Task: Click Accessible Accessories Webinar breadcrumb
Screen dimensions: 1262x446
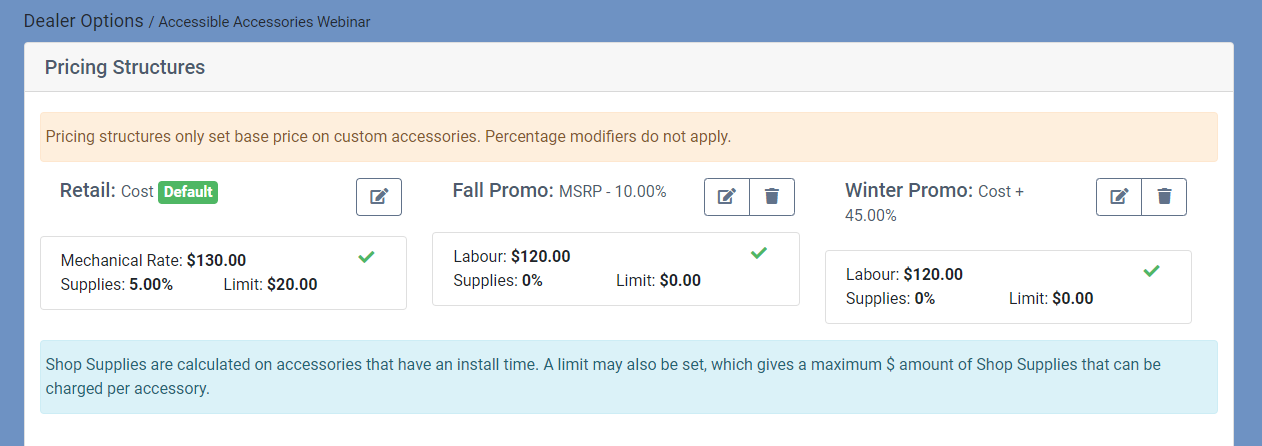Action: (265, 21)
